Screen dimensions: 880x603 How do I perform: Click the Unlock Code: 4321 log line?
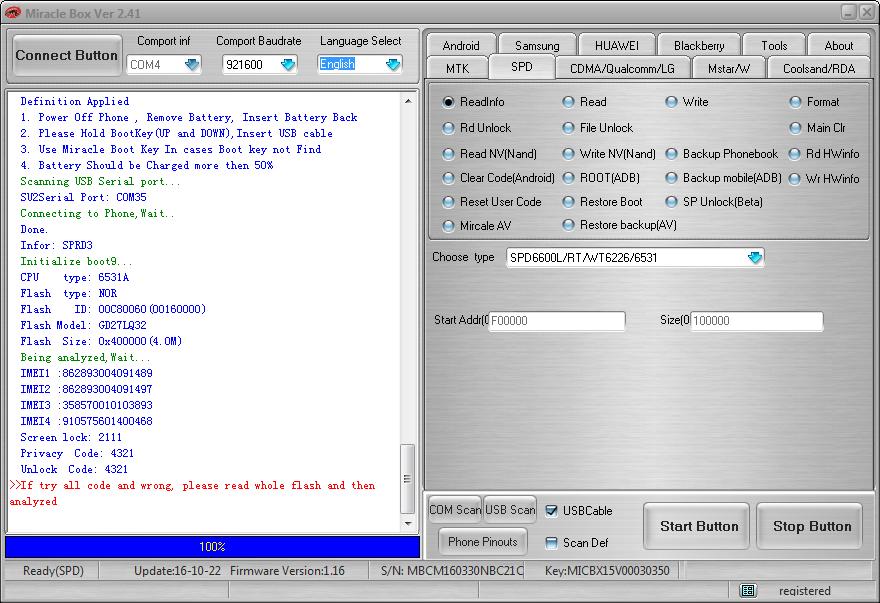point(74,469)
